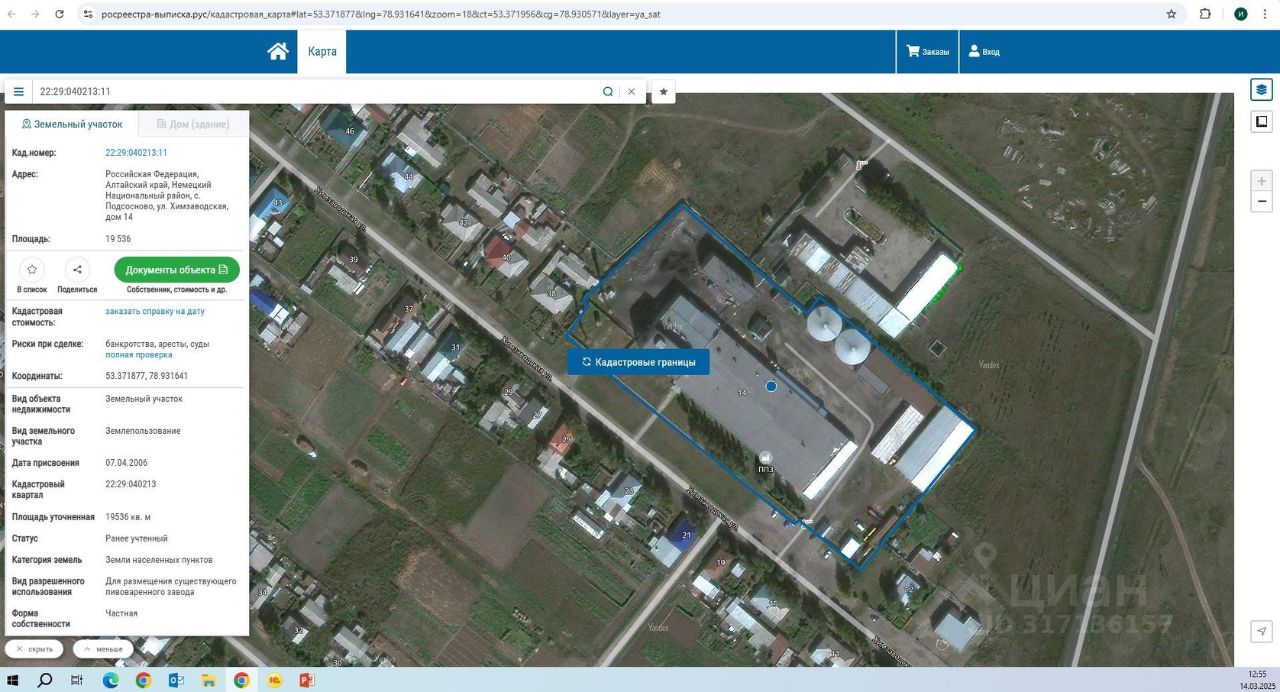The width and height of the screenshot is (1280, 692).
Task: Click the browser address bar URL
Action: click(381, 14)
